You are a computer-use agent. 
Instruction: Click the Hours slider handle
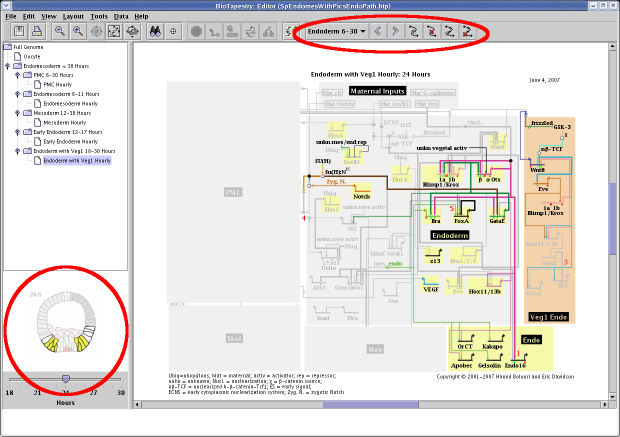tap(66, 379)
